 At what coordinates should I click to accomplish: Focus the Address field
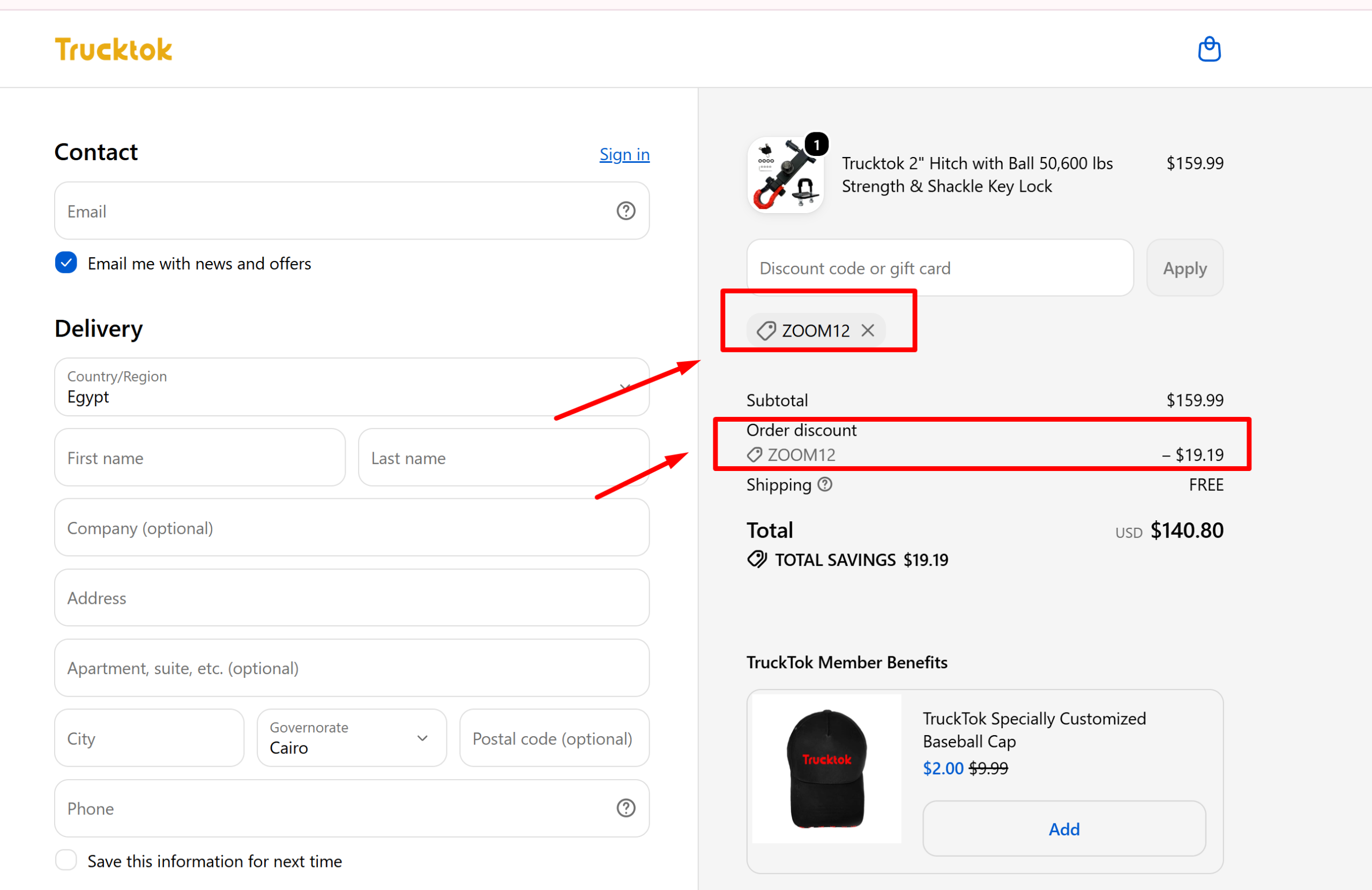(352, 598)
